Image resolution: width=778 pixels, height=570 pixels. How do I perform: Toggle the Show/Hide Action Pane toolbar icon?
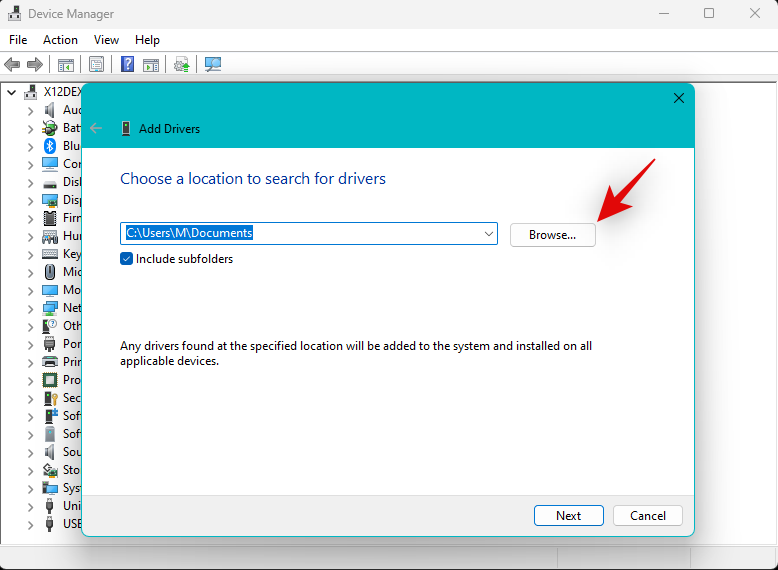pyautogui.click(x=151, y=64)
